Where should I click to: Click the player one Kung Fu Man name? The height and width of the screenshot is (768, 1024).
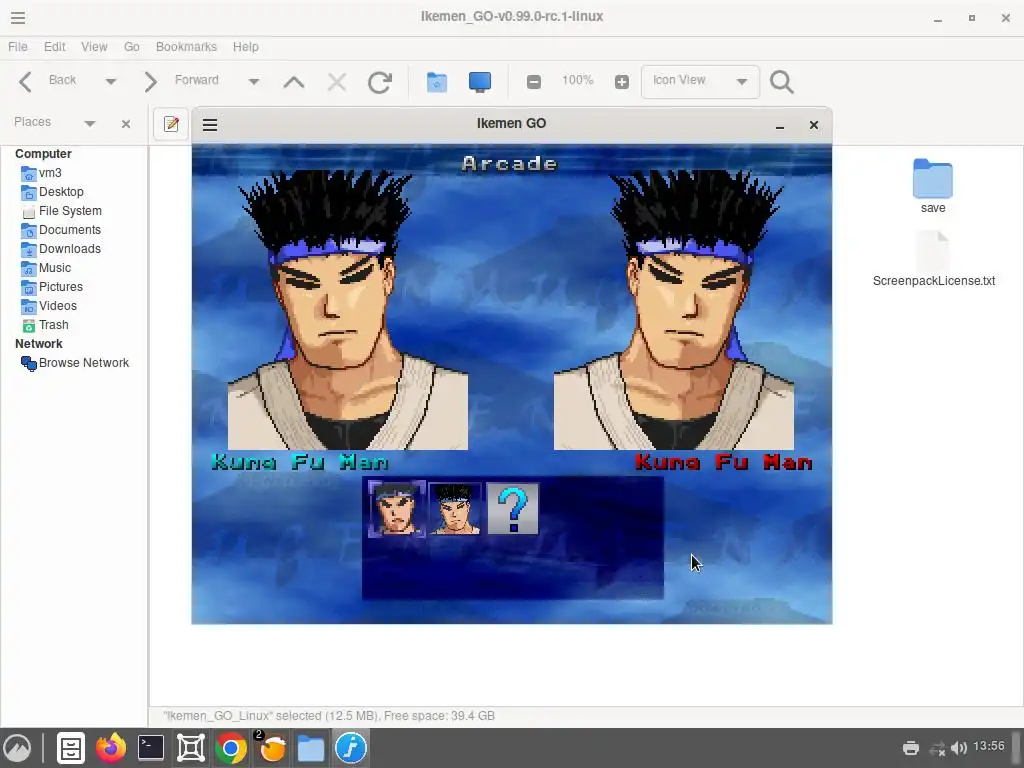coord(300,462)
